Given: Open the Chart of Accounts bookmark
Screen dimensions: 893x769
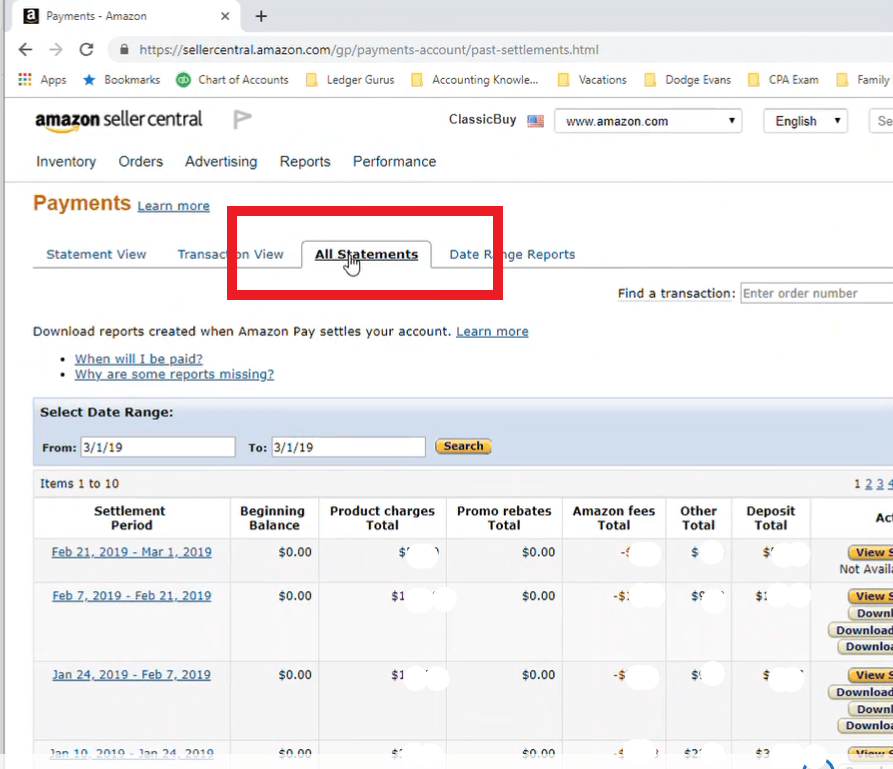Looking at the screenshot, I should (x=232, y=80).
